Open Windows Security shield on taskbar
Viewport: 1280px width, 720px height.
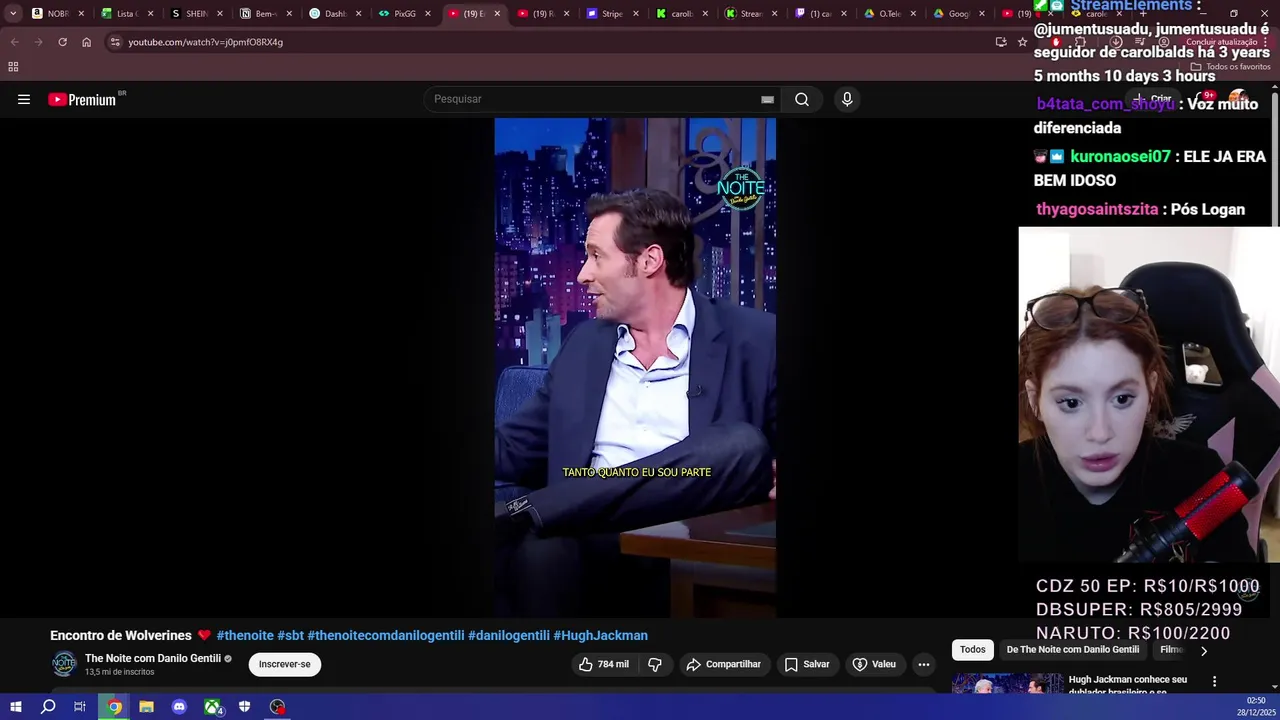click(244, 707)
